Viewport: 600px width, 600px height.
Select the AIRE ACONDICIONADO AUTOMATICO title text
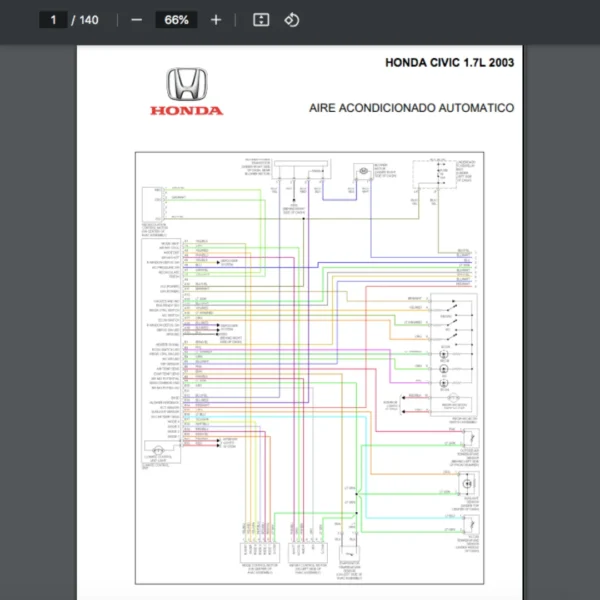tap(411, 107)
